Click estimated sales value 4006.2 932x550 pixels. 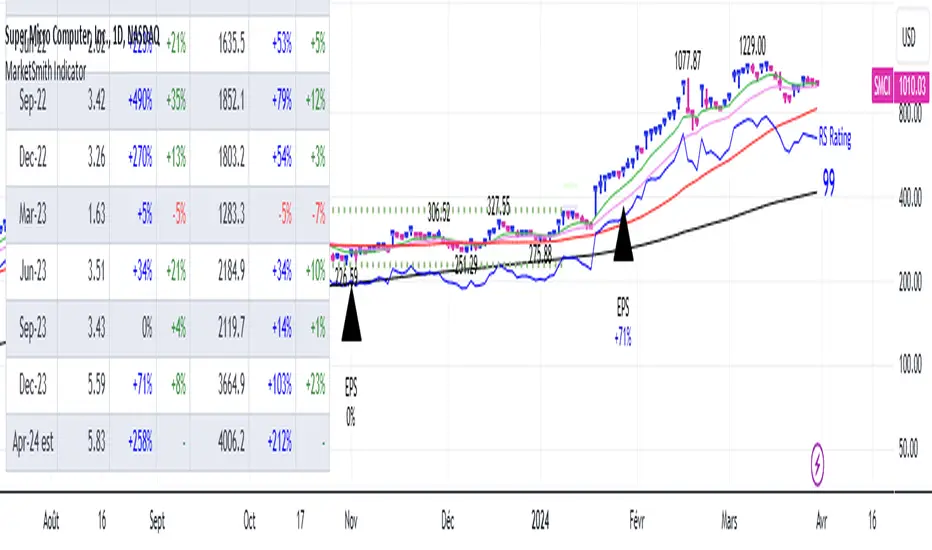(231, 442)
